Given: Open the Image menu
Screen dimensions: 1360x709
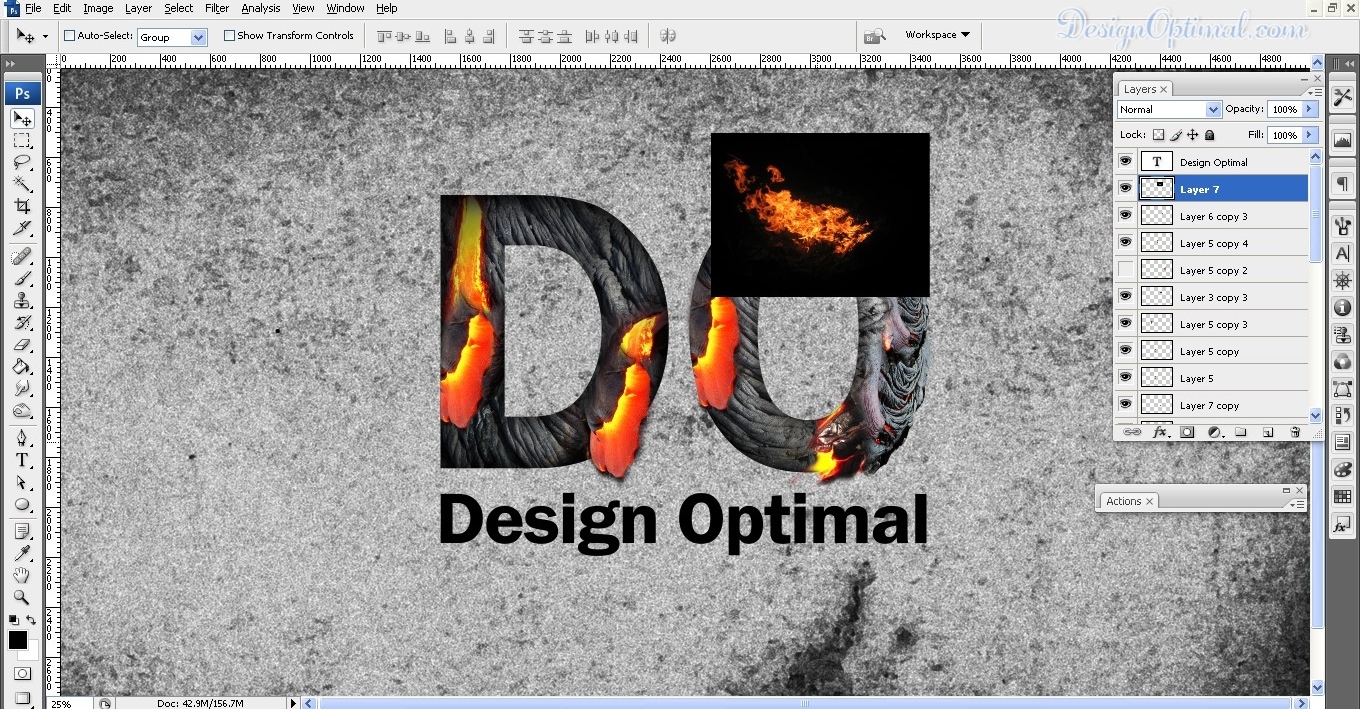Looking at the screenshot, I should coord(98,8).
